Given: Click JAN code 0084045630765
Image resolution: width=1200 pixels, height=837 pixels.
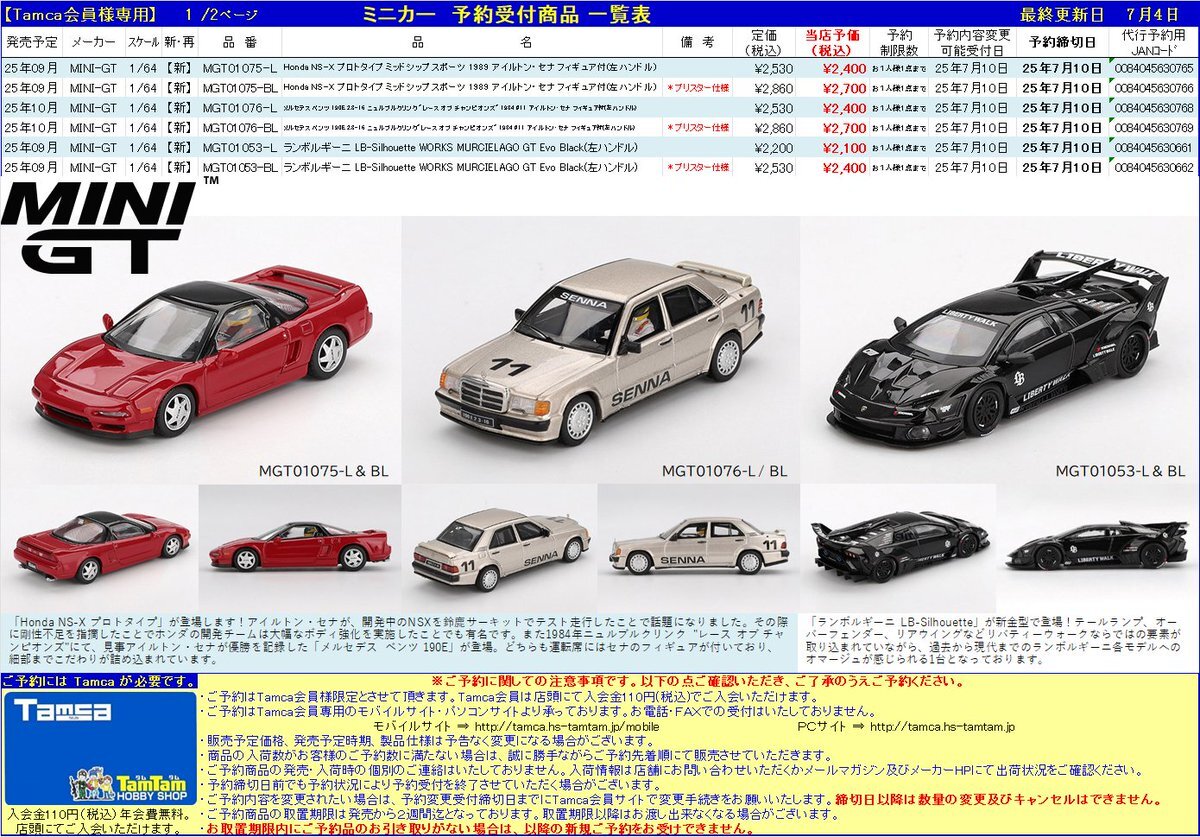Looking at the screenshot, I should click(x=1155, y=68).
